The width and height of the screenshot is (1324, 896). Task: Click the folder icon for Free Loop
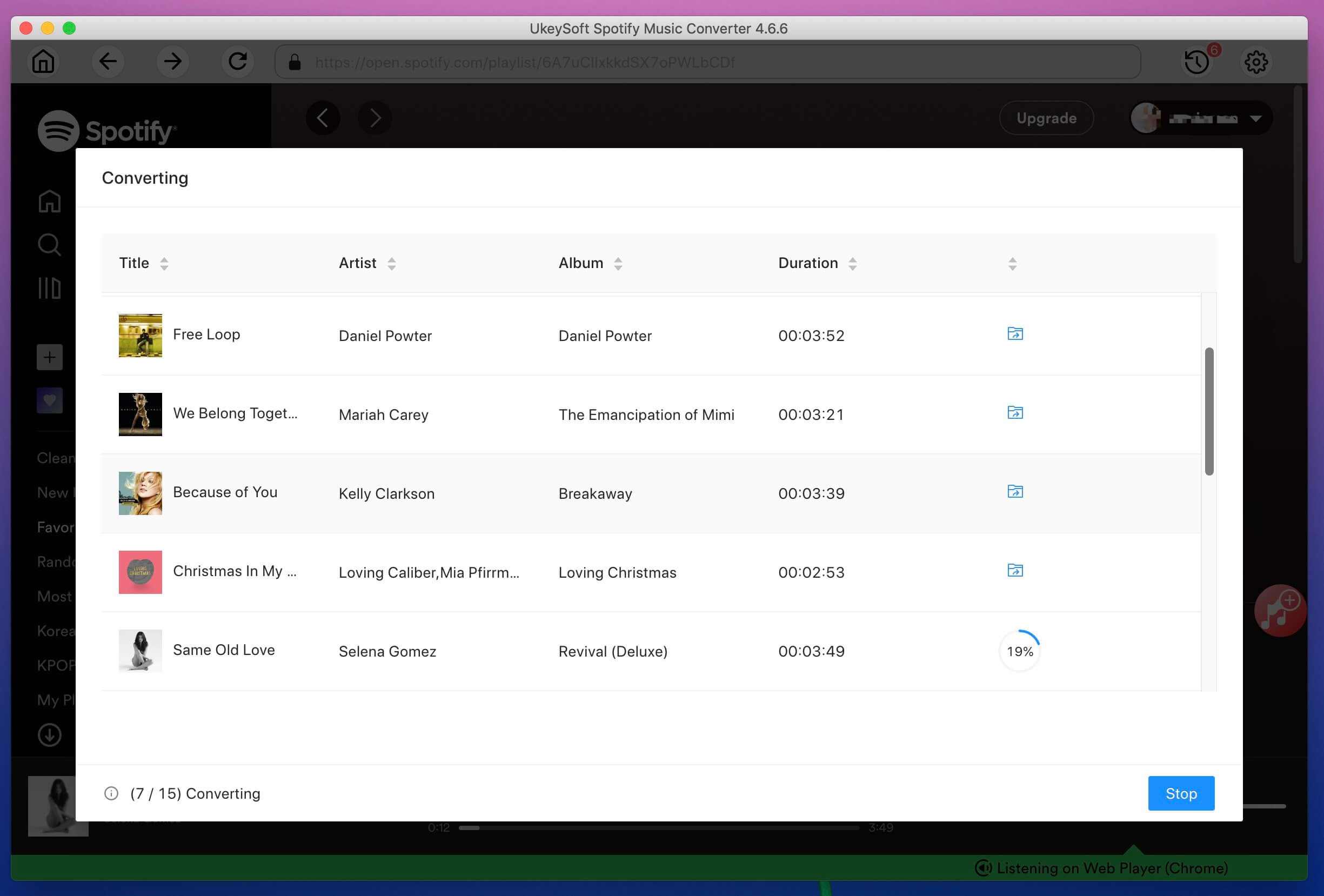point(1015,333)
